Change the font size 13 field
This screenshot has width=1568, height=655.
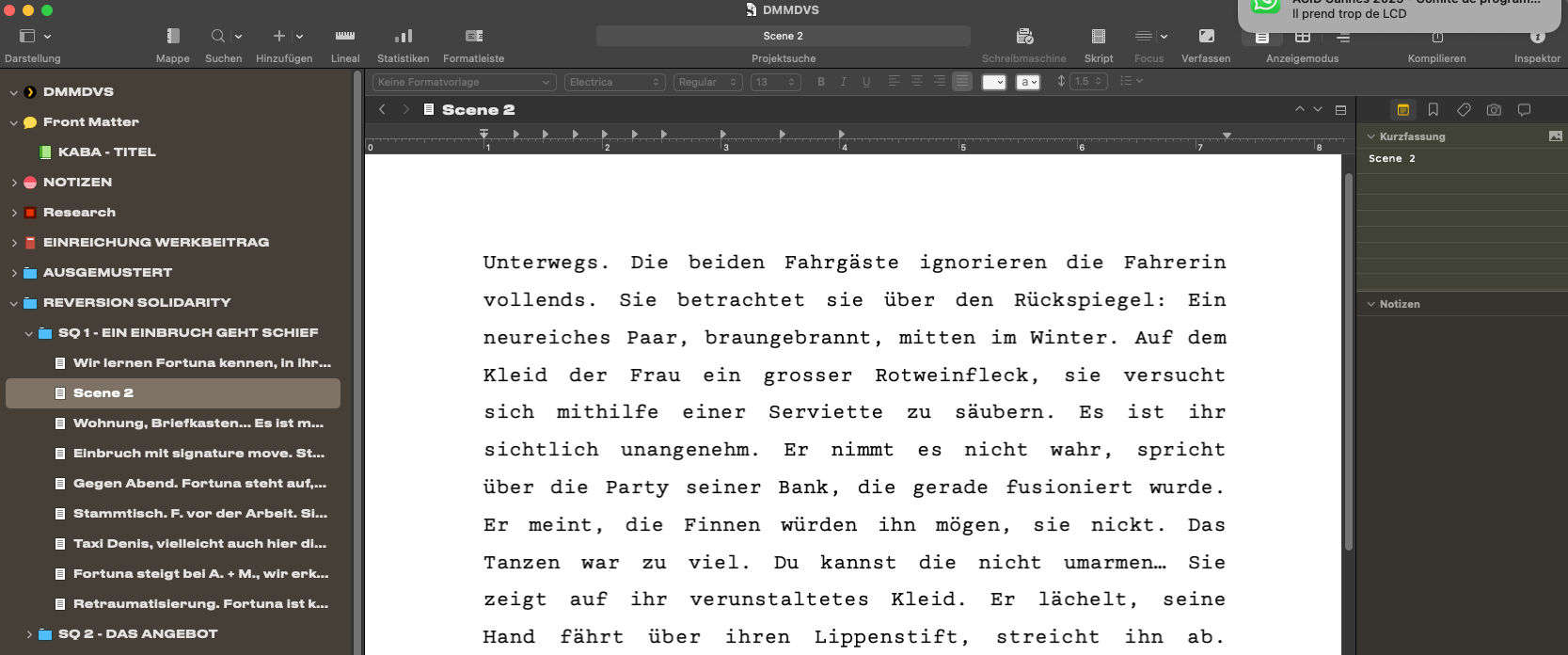click(775, 82)
